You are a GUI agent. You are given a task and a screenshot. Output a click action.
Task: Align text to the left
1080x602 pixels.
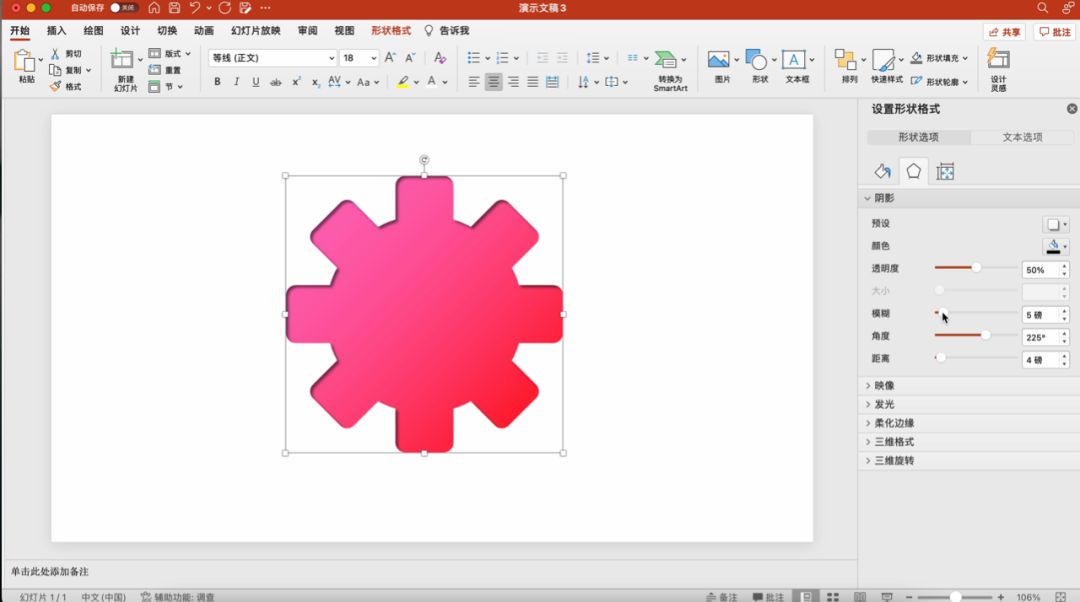coord(474,82)
